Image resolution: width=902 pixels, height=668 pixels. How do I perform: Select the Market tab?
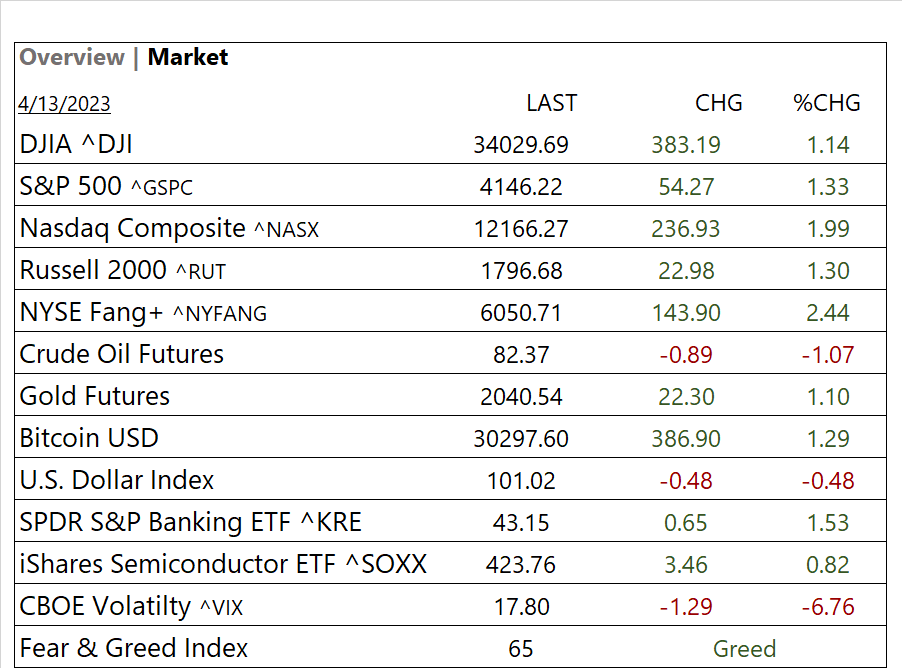tap(188, 58)
